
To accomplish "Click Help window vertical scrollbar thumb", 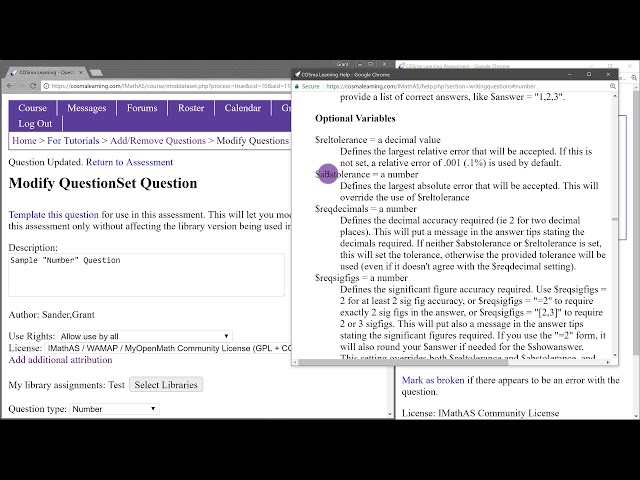I will 615,220.
